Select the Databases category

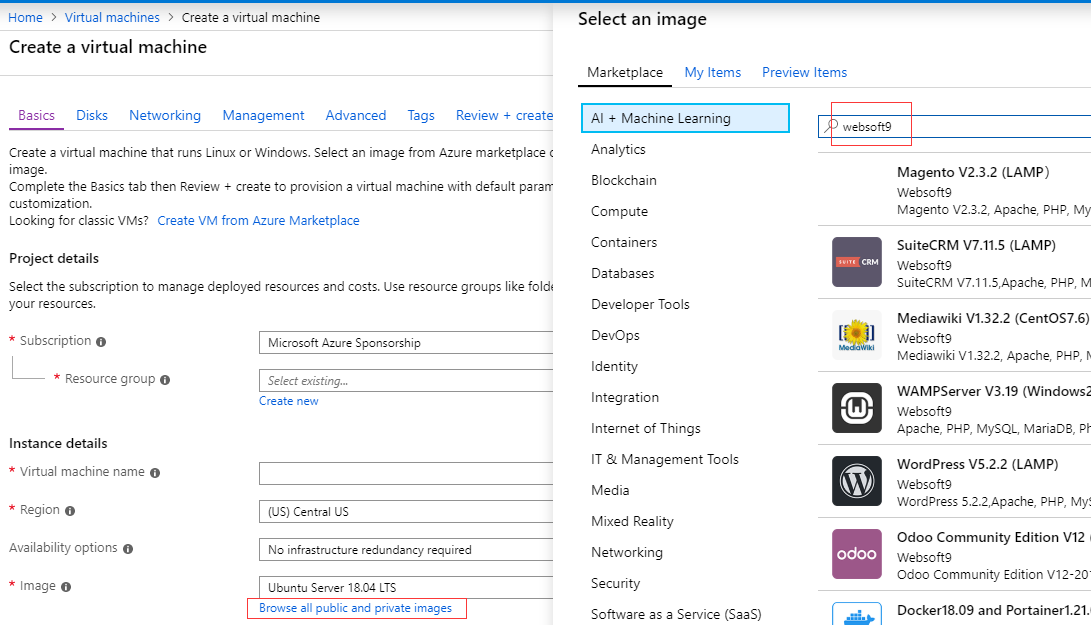pos(622,273)
